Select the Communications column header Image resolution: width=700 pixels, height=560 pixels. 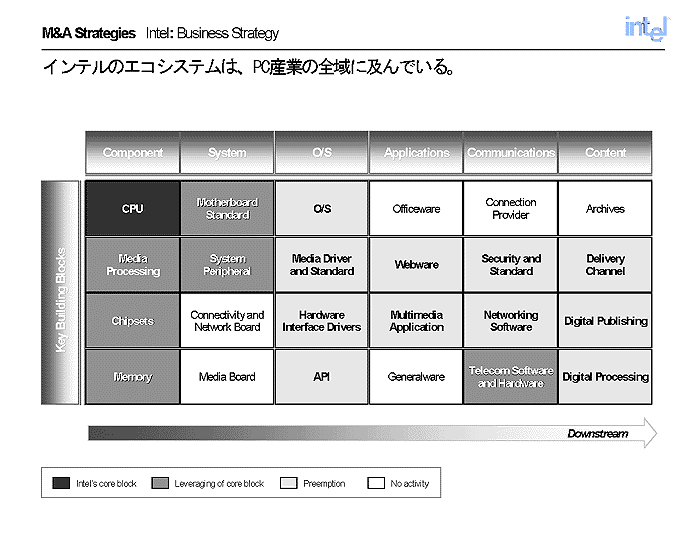(x=510, y=153)
